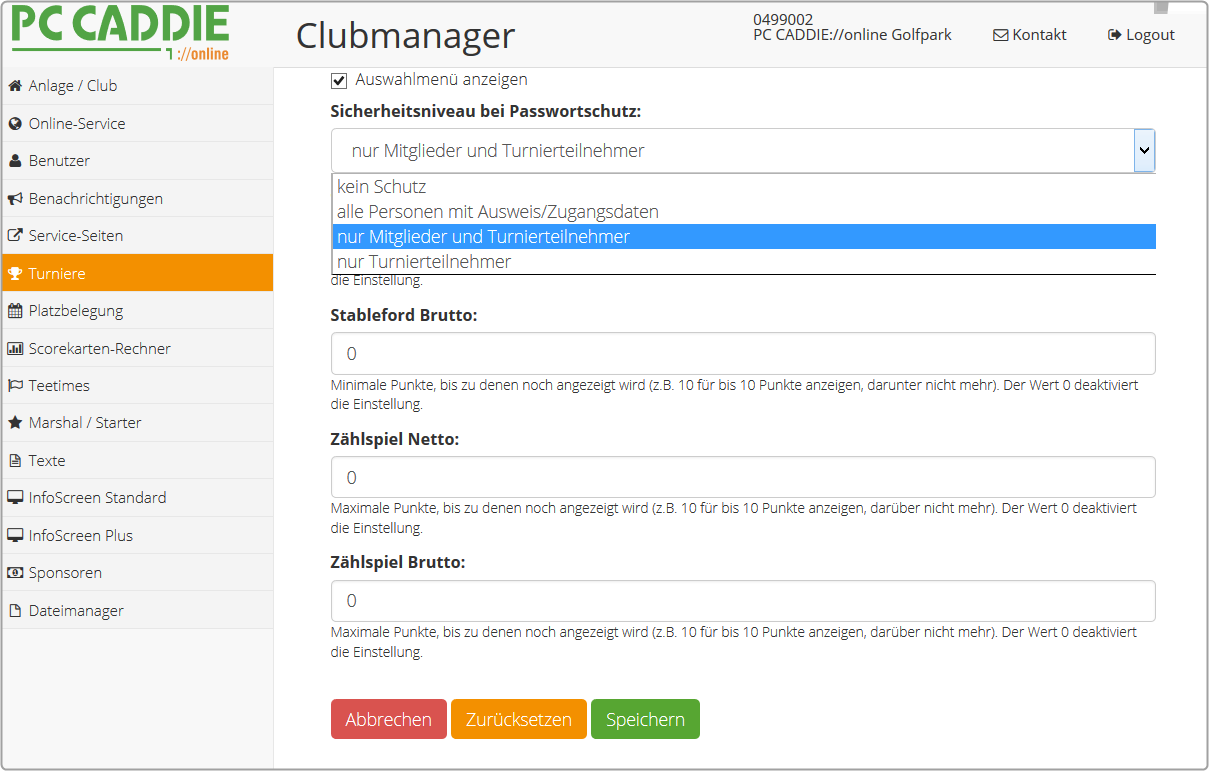The height and width of the screenshot is (771, 1209).
Task: Click the logout arrow icon
Action: click(x=1114, y=35)
